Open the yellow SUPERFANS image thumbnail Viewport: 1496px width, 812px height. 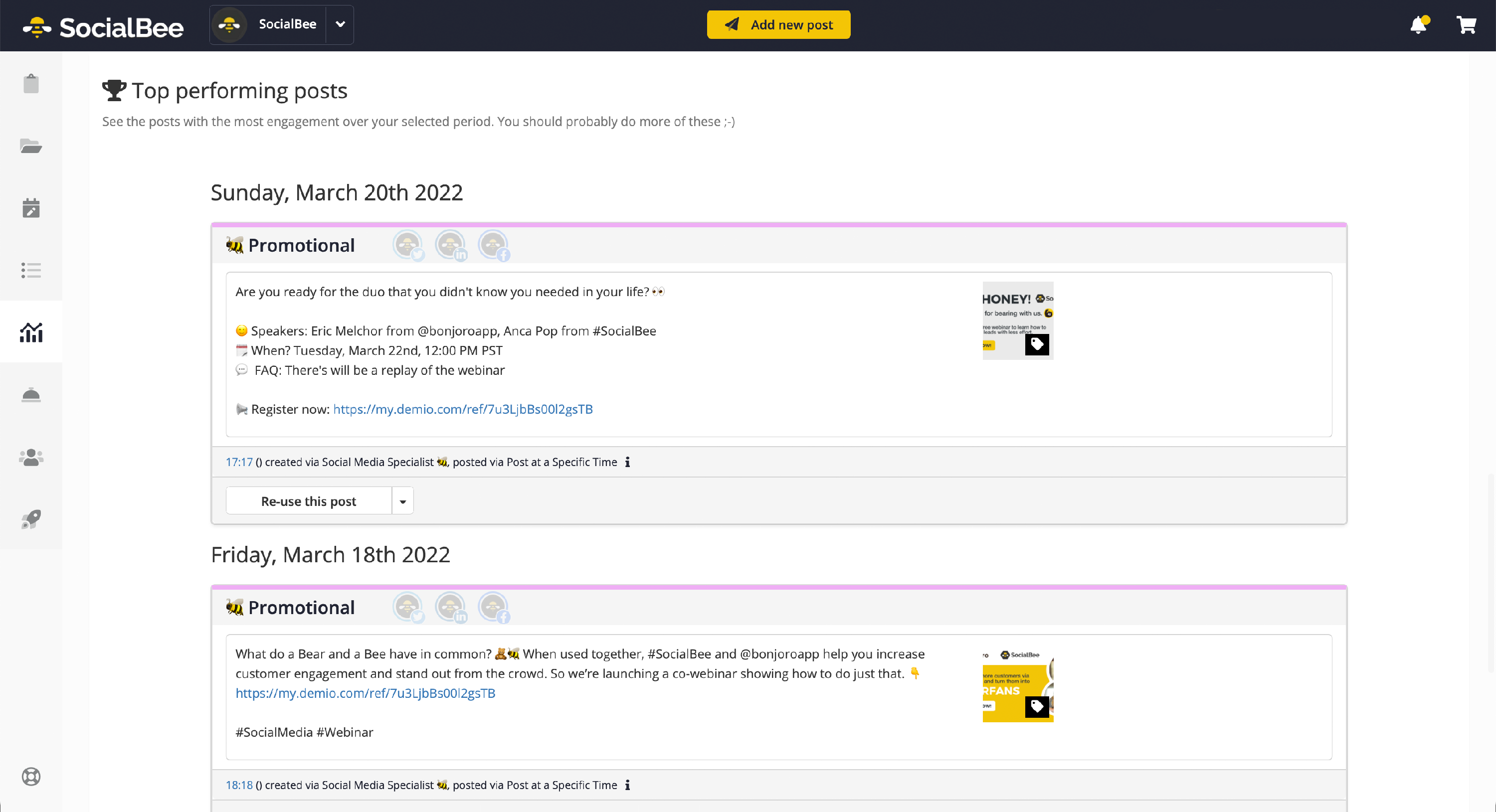(x=1017, y=683)
